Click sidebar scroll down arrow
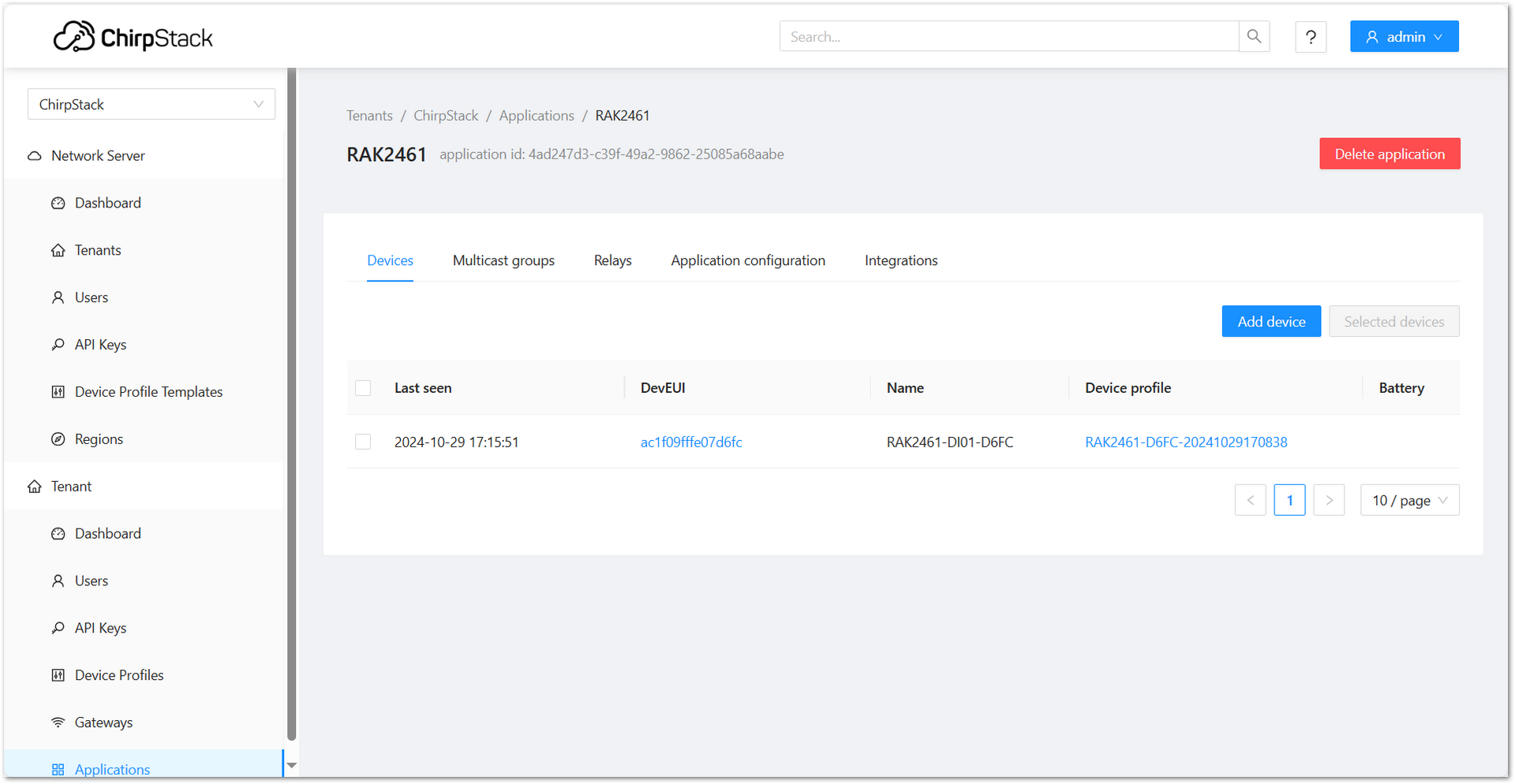1515x784 pixels. click(291, 766)
